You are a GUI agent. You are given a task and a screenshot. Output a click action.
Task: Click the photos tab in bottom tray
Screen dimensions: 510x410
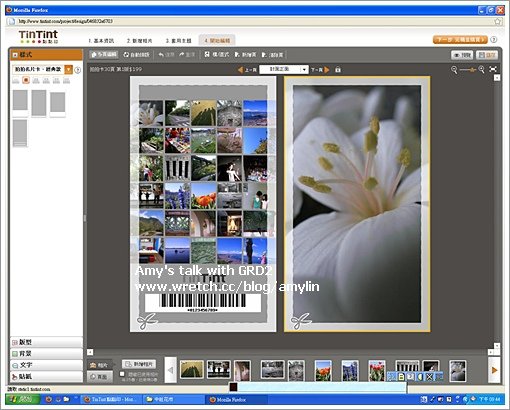click(x=100, y=365)
